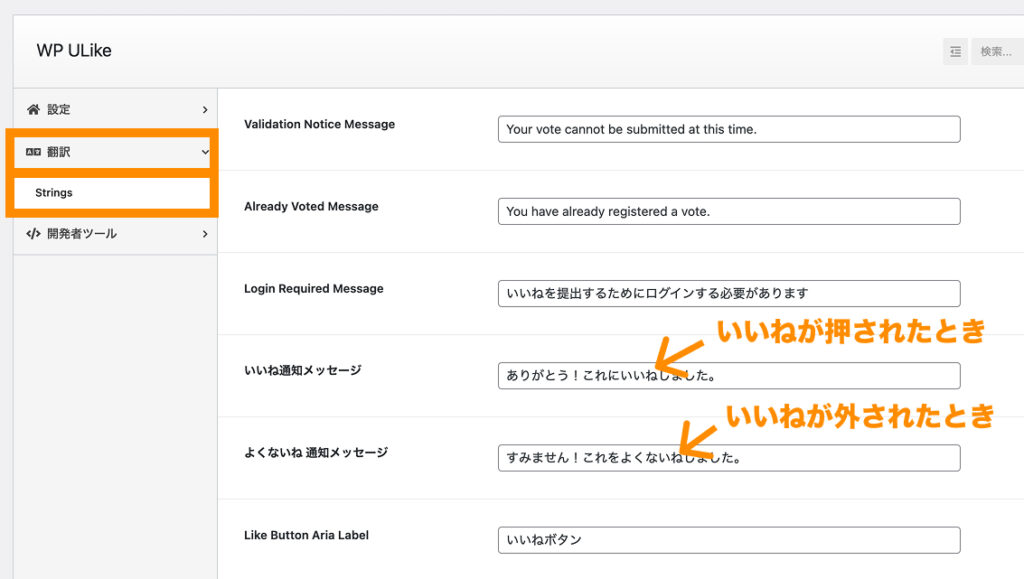Image resolution: width=1024 pixels, height=579 pixels.
Task: Focus the 検索 search box
Action: coord(997,51)
